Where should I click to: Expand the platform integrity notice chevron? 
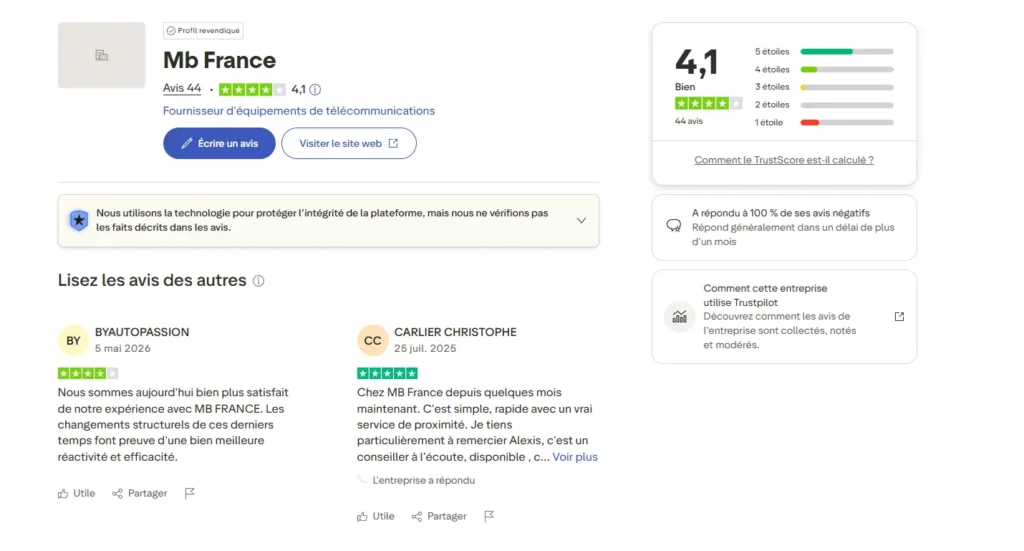[x=581, y=221]
